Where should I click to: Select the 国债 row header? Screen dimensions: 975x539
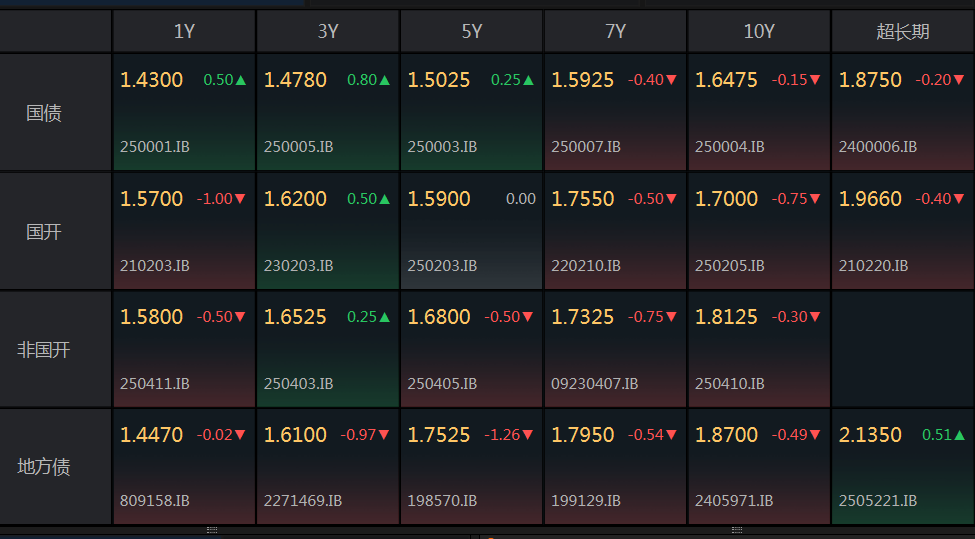(44, 113)
